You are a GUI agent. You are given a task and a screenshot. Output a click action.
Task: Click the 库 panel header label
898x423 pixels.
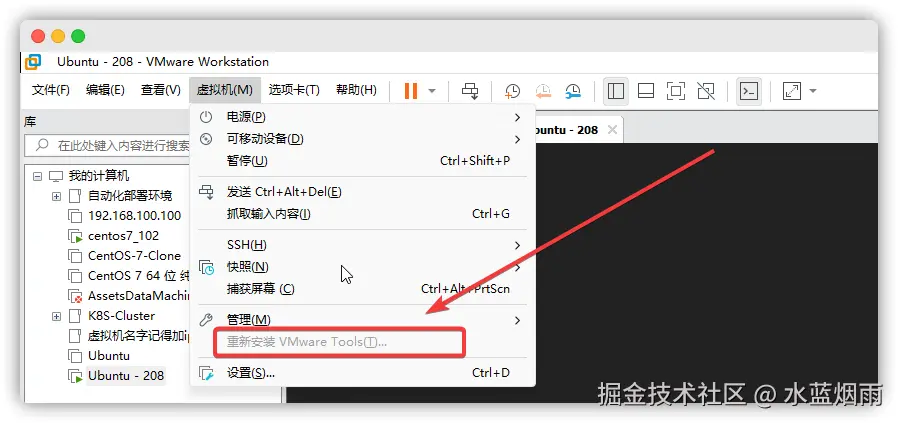tap(30, 122)
